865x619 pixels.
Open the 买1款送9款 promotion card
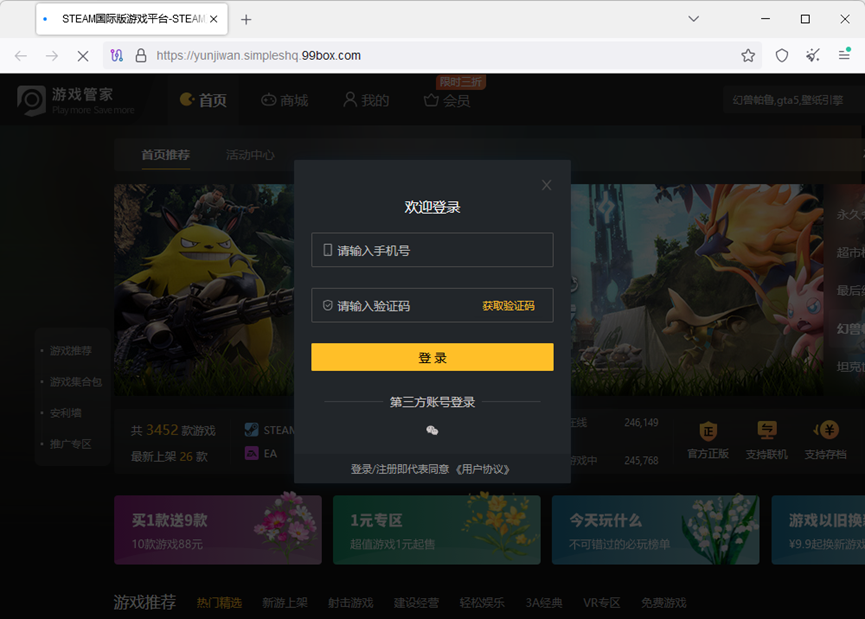pyautogui.click(x=218, y=530)
